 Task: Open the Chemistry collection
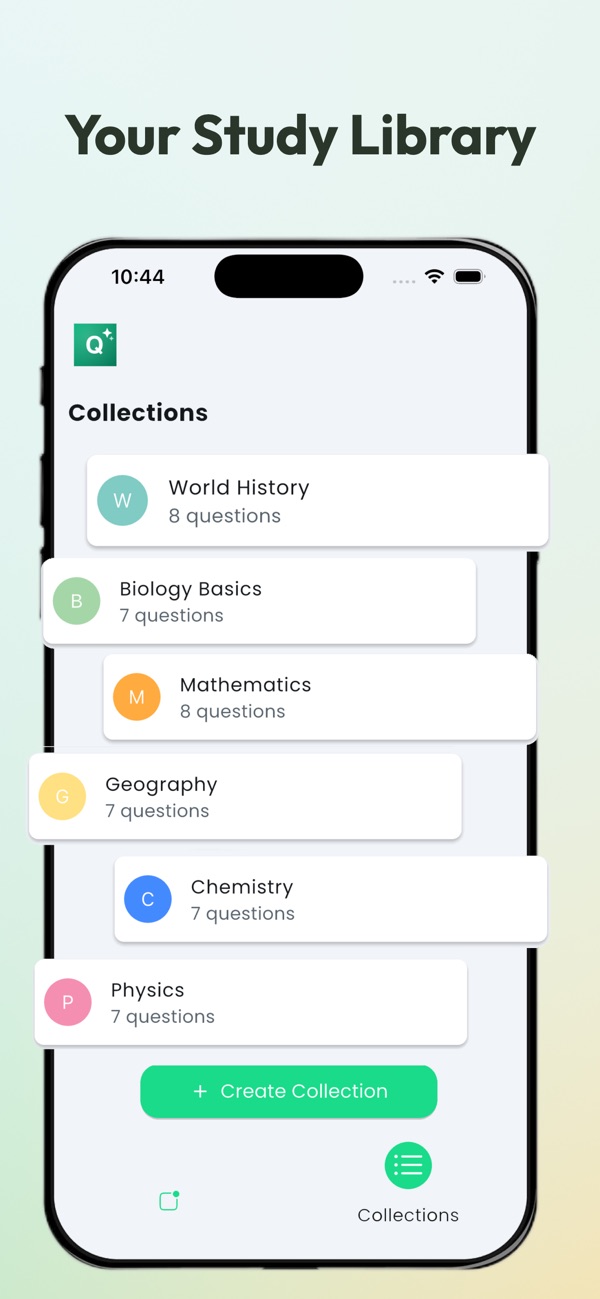(x=330, y=899)
